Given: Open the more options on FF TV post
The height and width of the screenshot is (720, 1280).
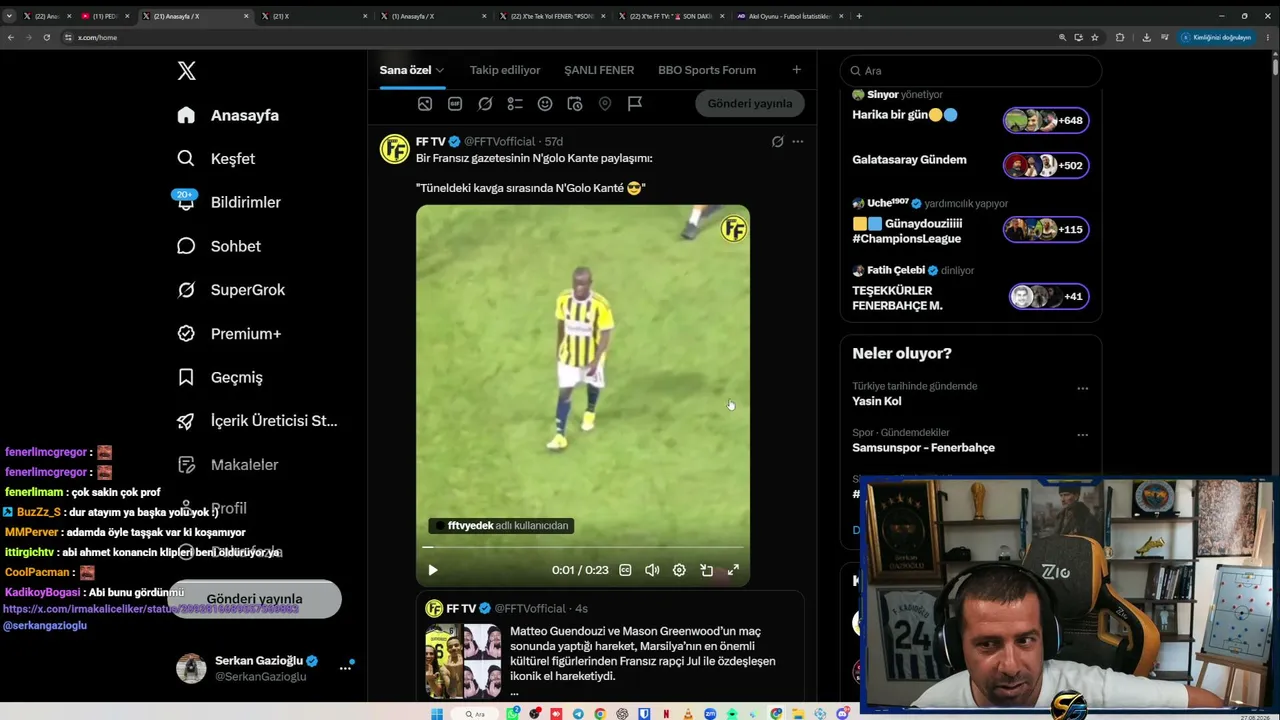Looking at the screenshot, I should point(798,142).
